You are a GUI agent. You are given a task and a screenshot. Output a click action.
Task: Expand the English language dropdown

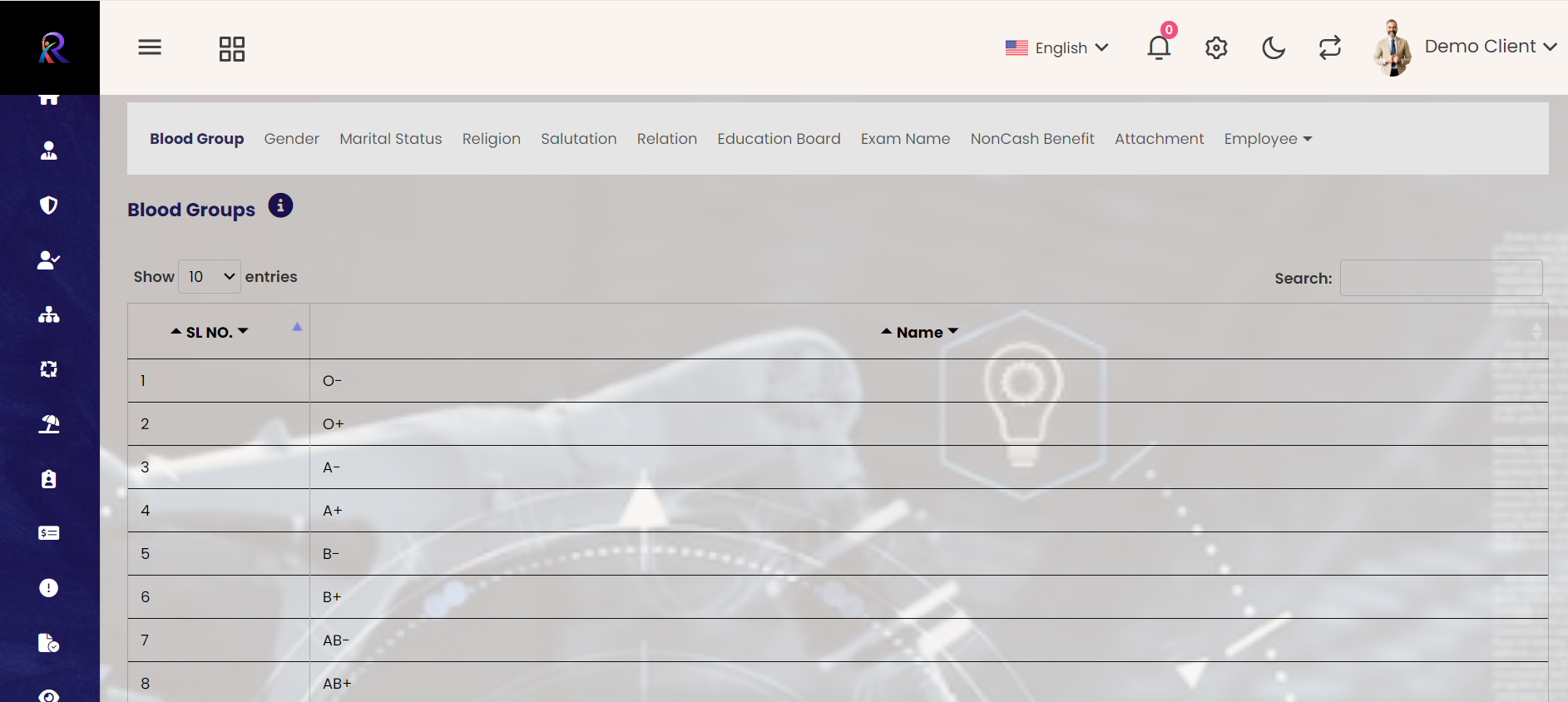[x=1057, y=48]
